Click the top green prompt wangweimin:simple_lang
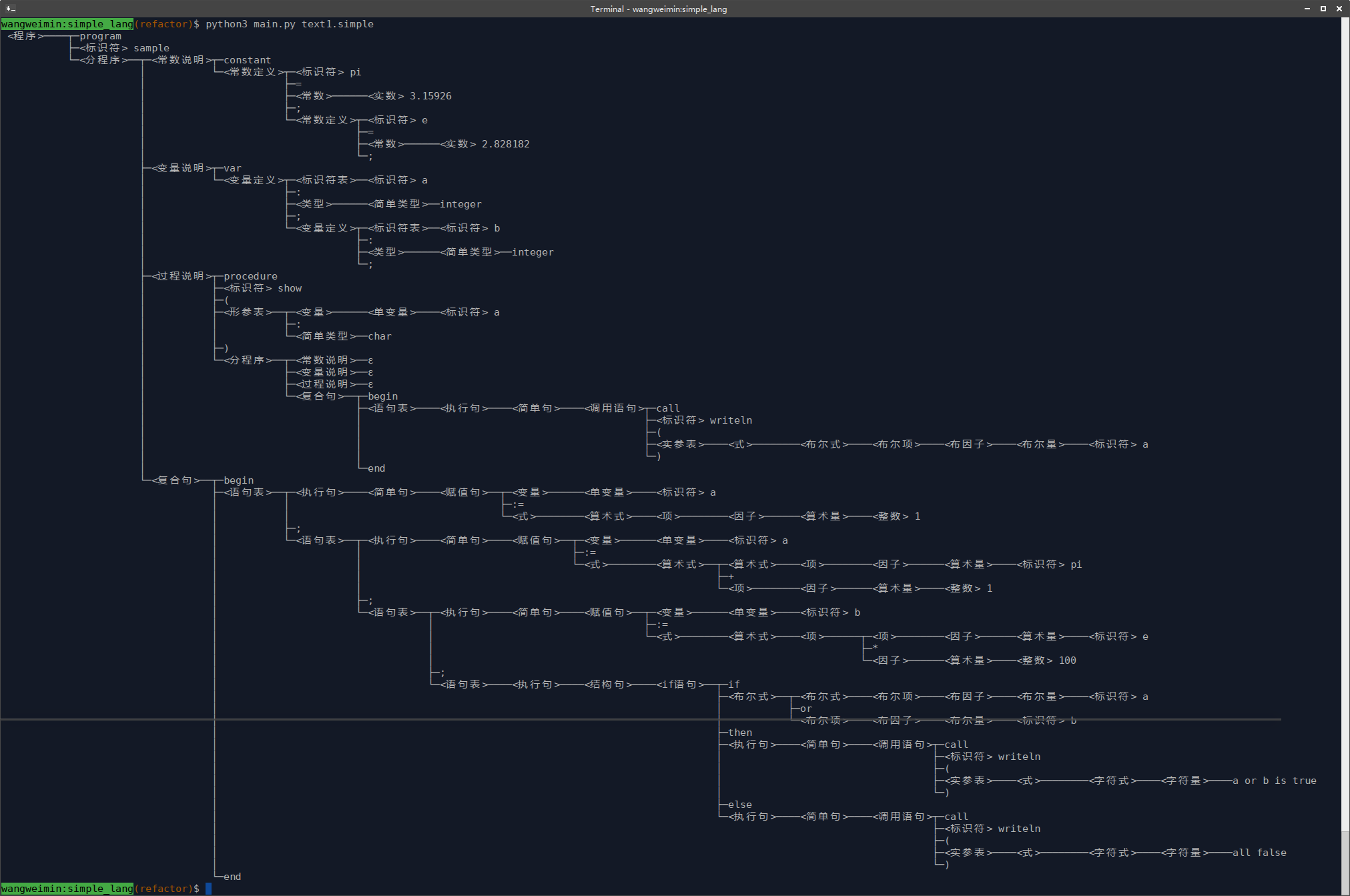 pos(67,24)
